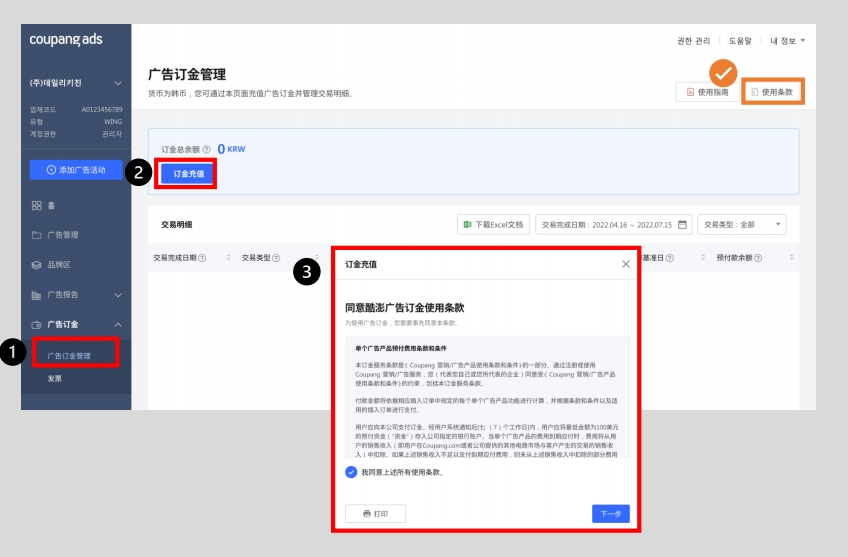Open the 品牌区 sidebar item
This screenshot has width=848, height=557.
[x=59, y=264]
